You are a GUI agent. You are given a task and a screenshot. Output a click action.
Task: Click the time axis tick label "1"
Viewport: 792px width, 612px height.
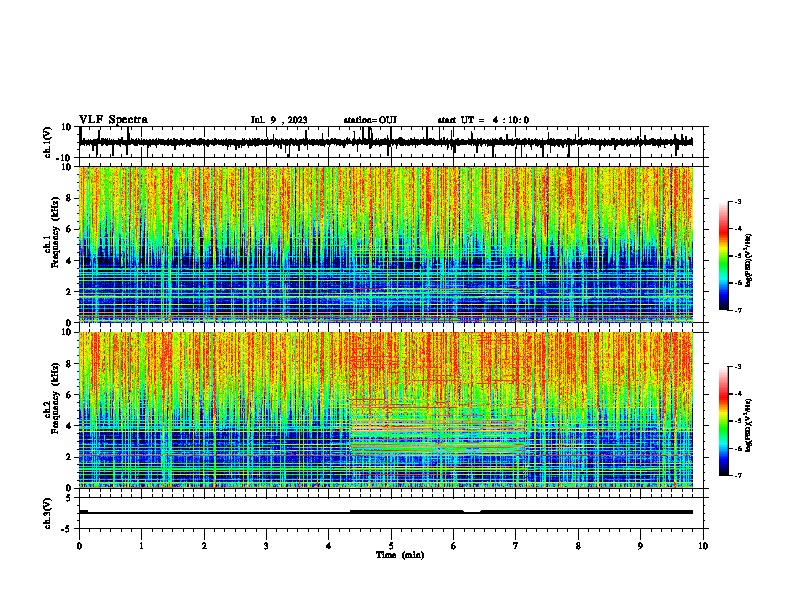pyautogui.click(x=141, y=546)
